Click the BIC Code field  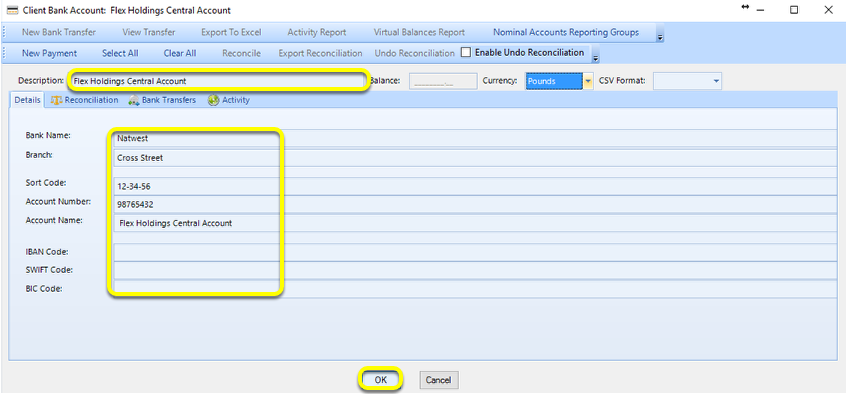pos(475,289)
